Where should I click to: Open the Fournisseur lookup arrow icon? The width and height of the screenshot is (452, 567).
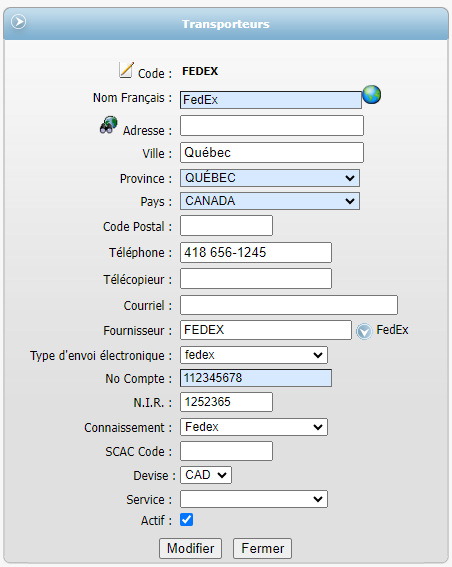(364, 331)
